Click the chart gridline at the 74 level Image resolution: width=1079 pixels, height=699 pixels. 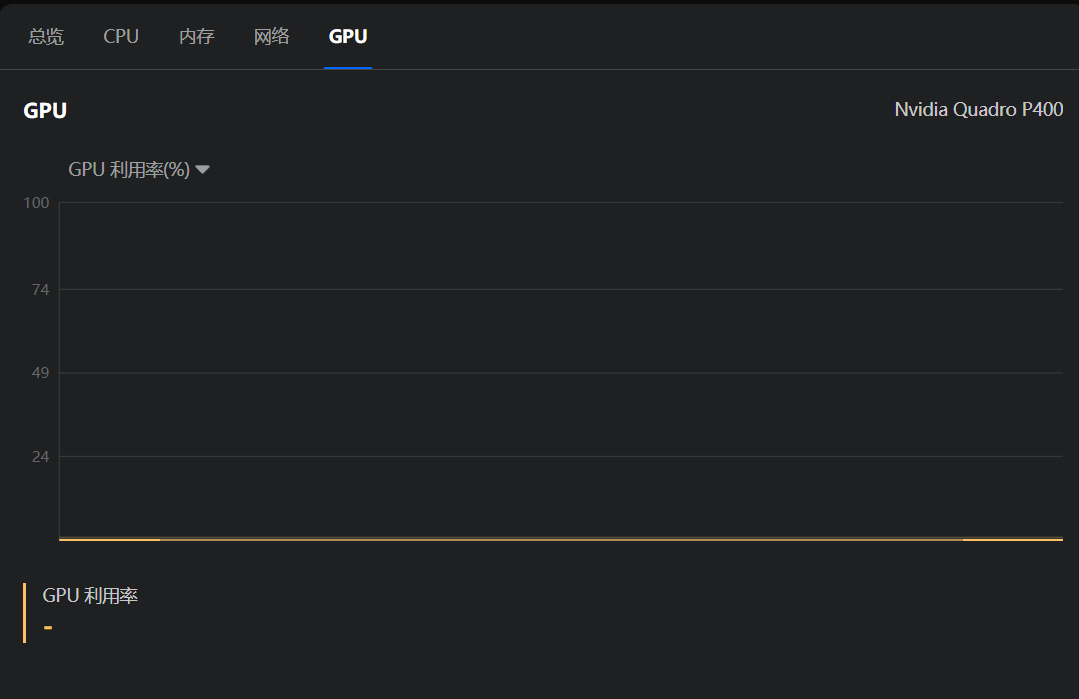560,289
